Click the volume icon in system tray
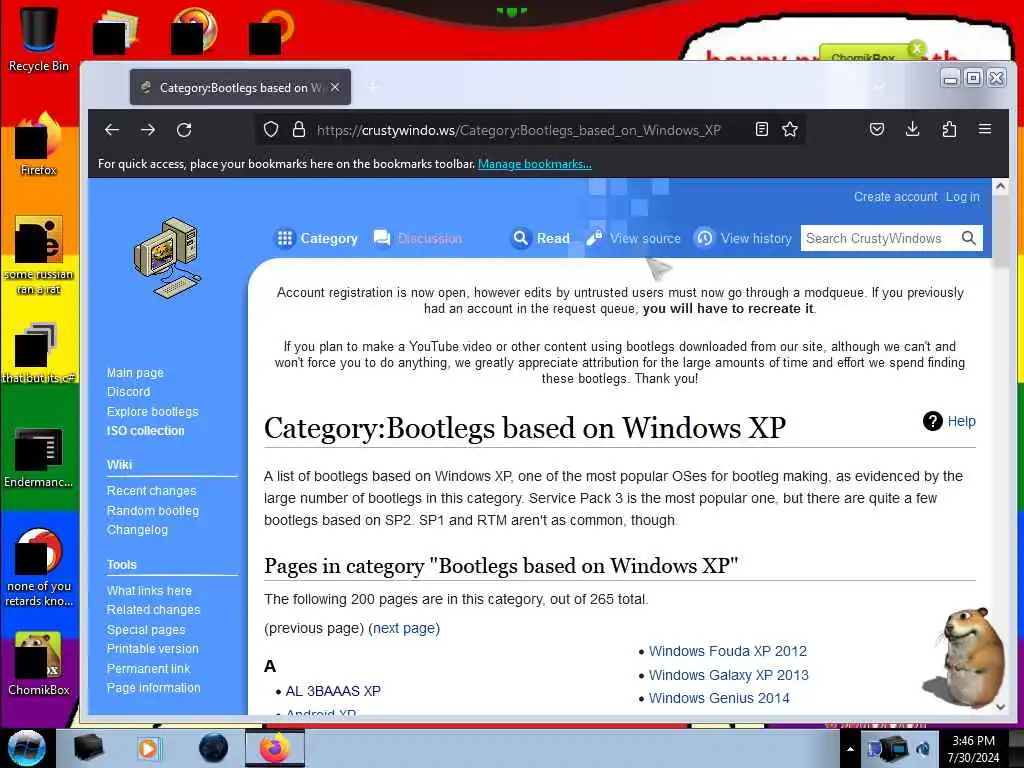The width and height of the screenshot is (1024, 768). [x=923, y=748]
